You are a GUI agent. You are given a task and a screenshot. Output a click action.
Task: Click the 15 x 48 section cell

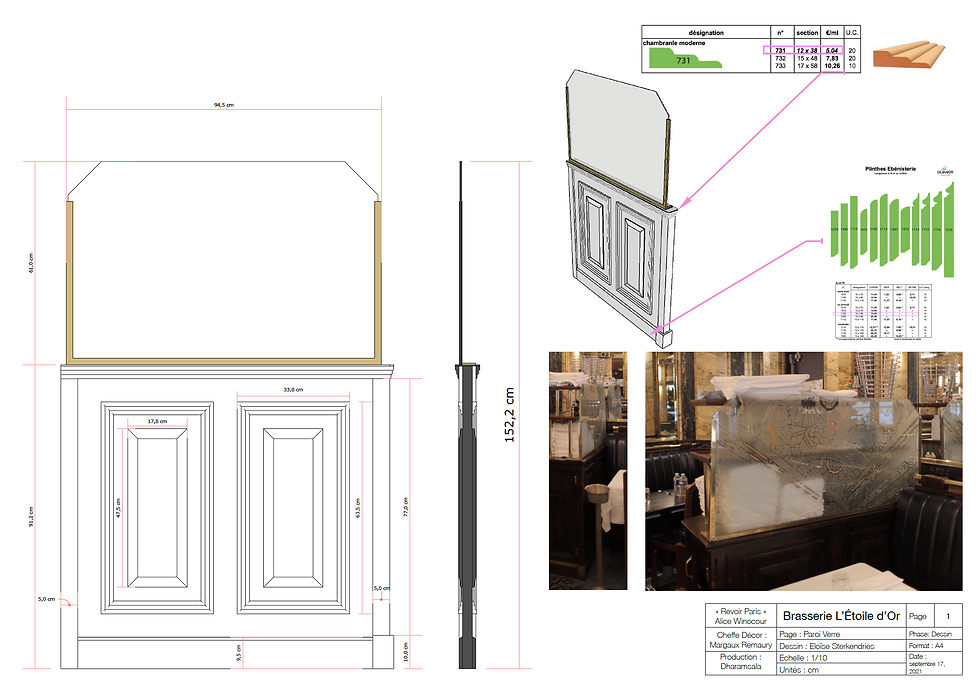coord(807,58)
